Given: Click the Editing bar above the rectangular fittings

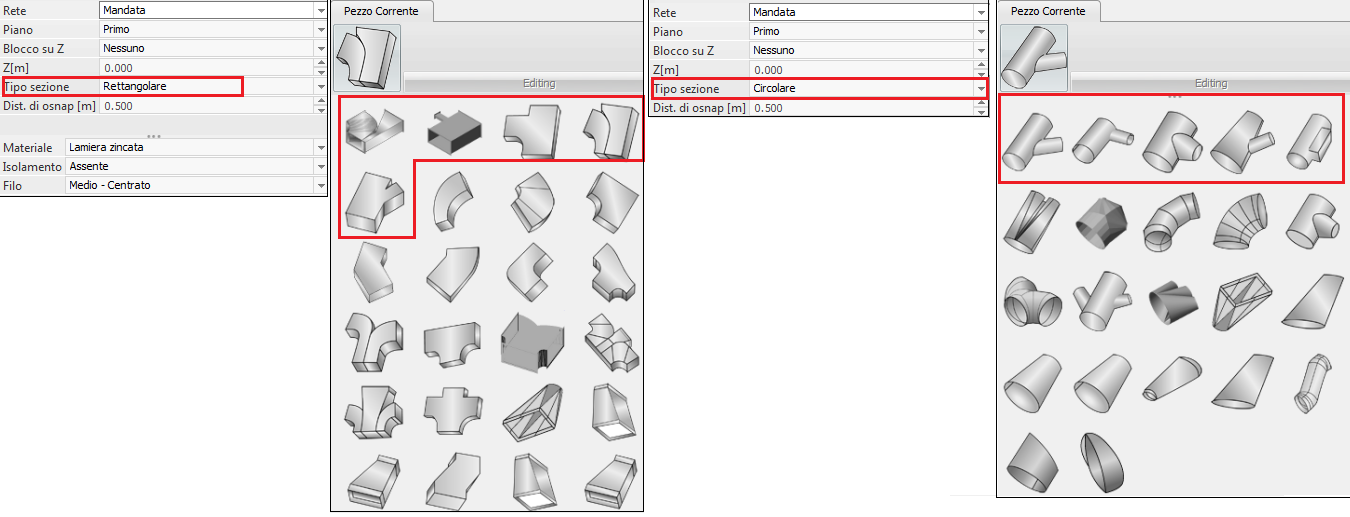Looking at the screenshot, I should click(x=538, y=83).
